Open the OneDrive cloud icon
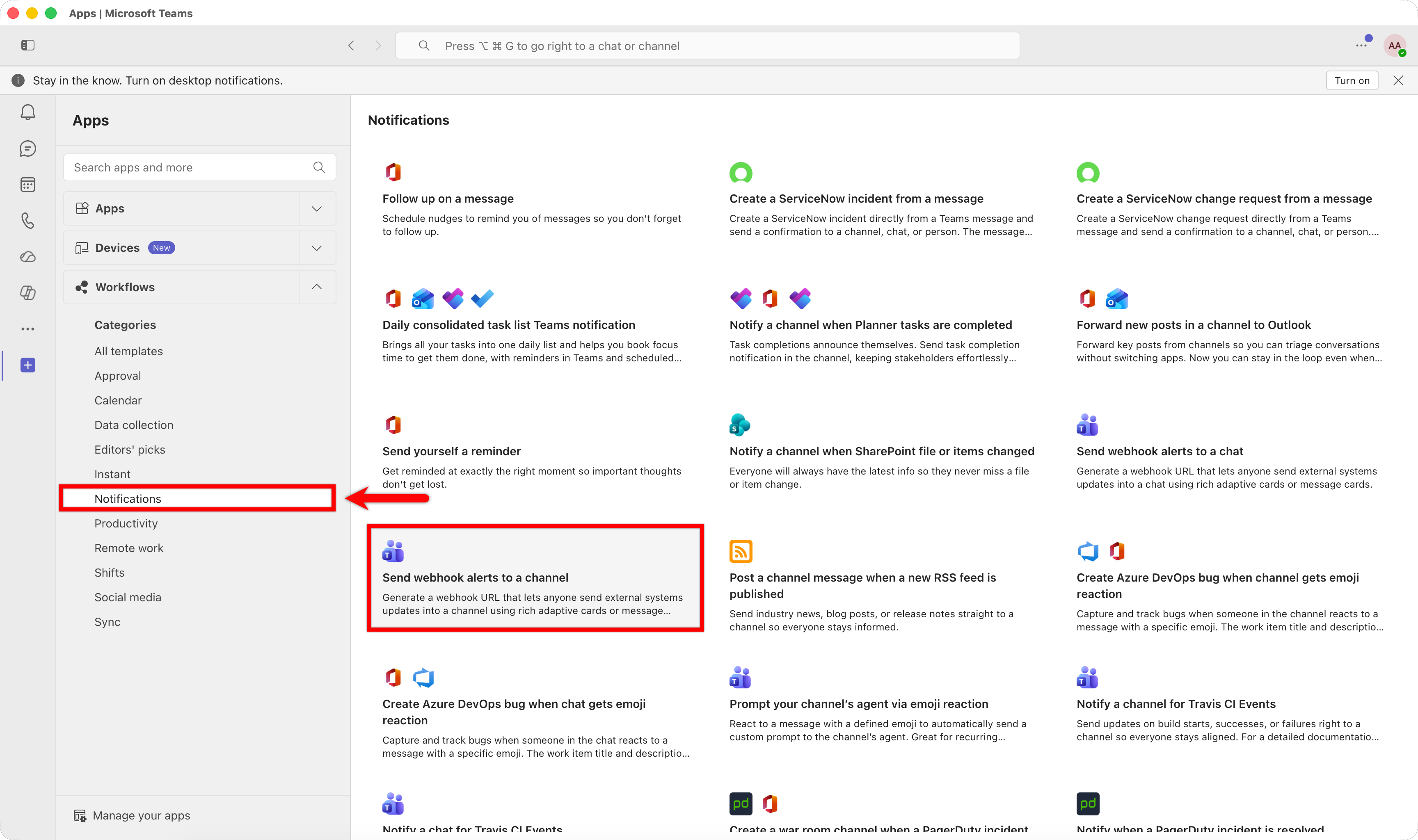This screenshot has width=1418, height=840. click(28, 256)
